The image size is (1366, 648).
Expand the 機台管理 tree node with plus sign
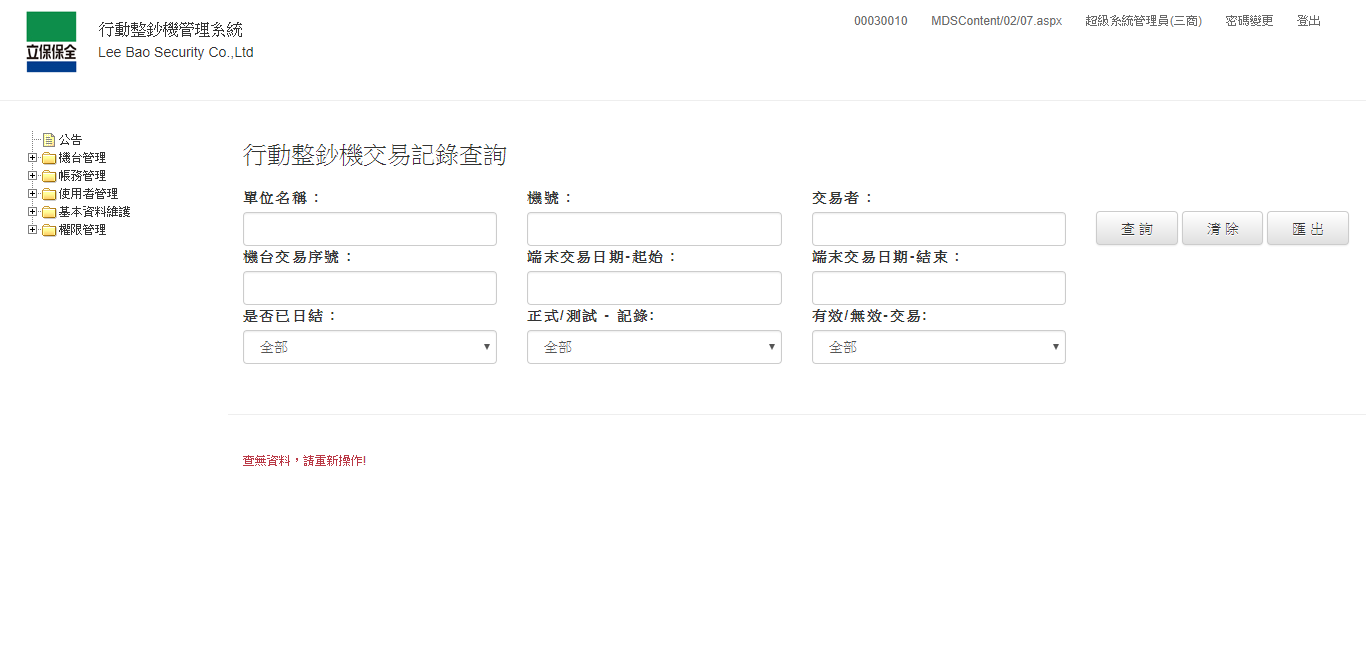pyautogui.click(x=33, y=158)
